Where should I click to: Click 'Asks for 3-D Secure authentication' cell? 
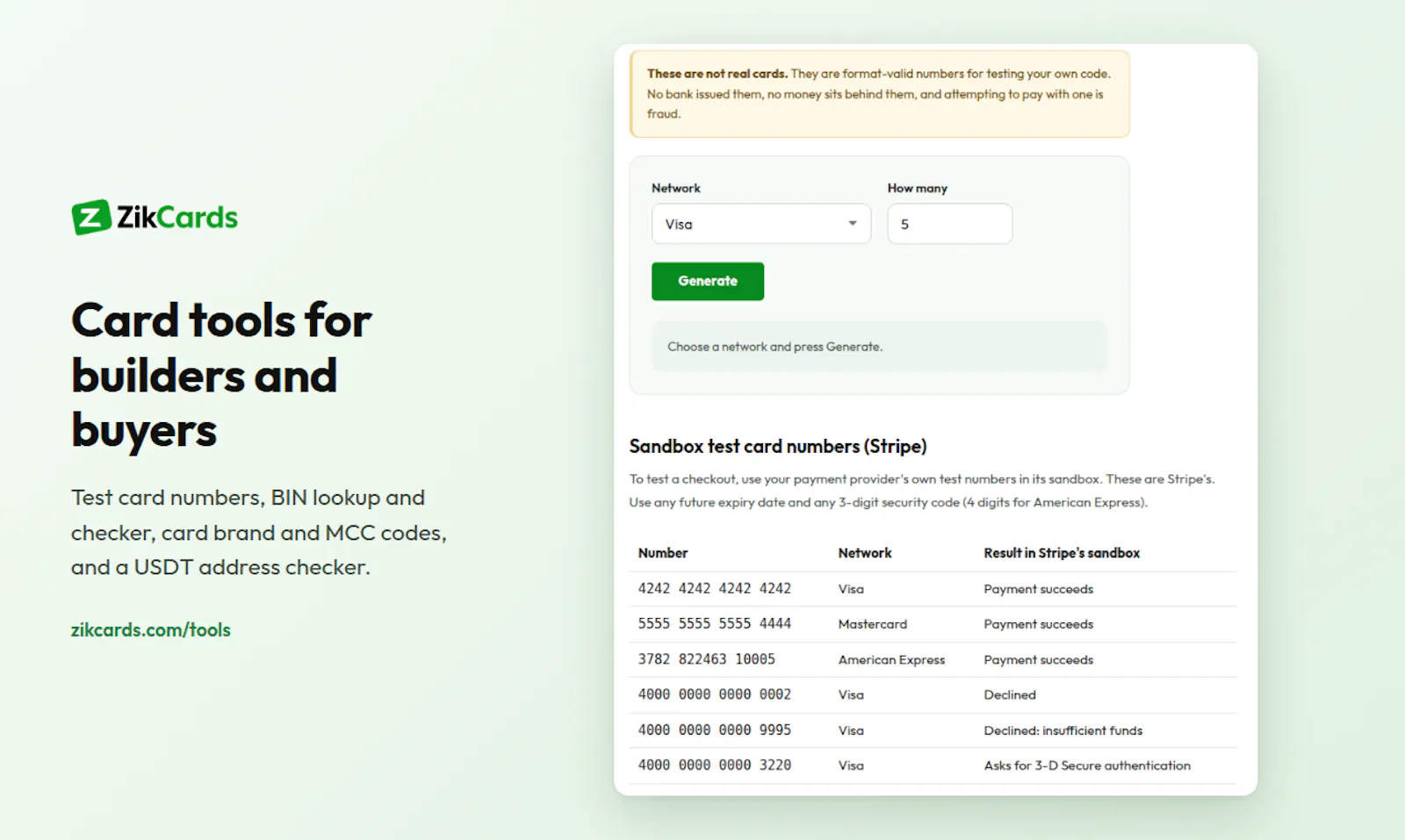pyautogui.click(x=1087, y=765)
